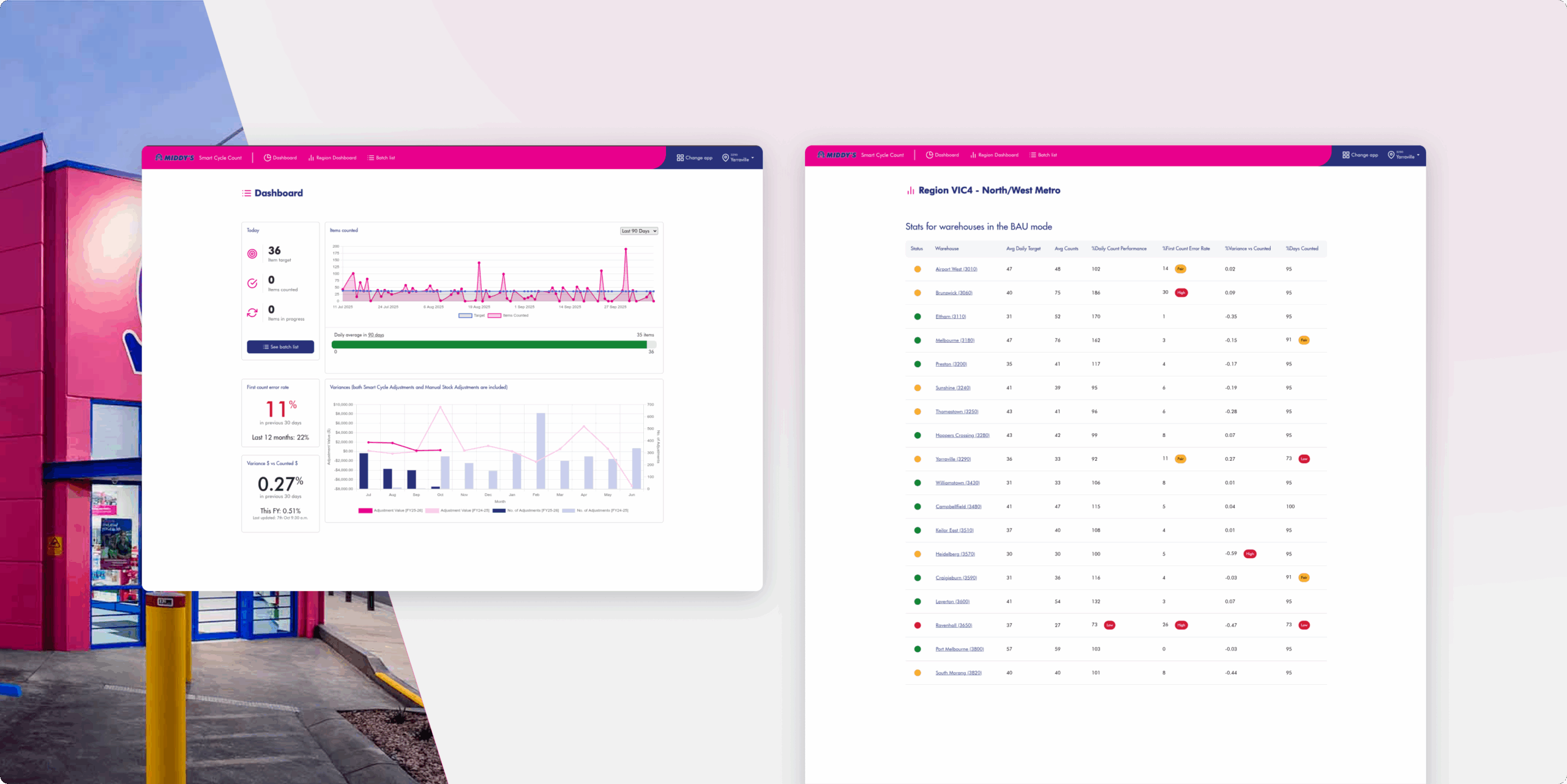
Task: Click Change app icon in right window
Action: tap(1345, 155)
